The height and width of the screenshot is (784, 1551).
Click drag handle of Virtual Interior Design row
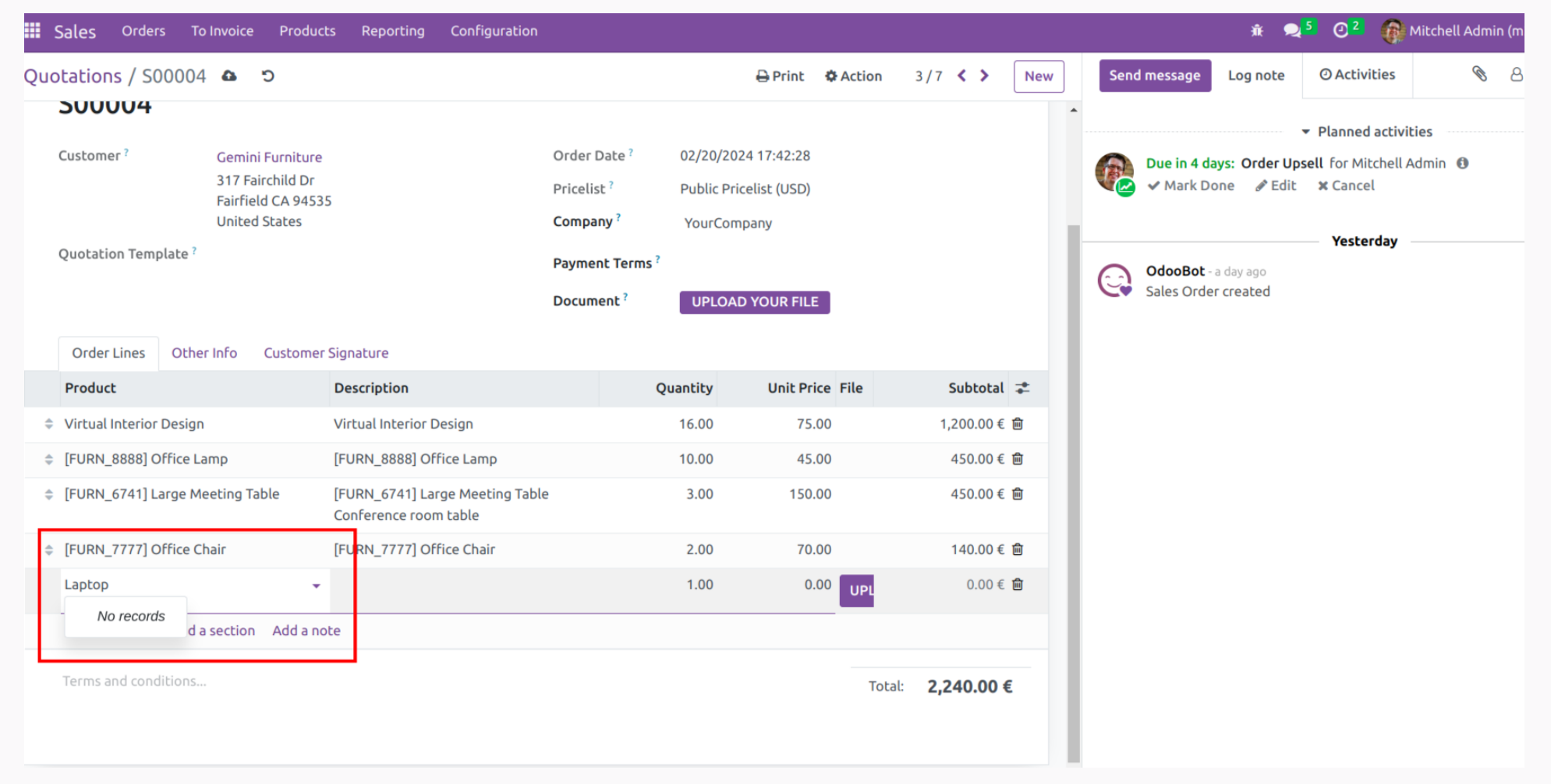click(49, 424)
